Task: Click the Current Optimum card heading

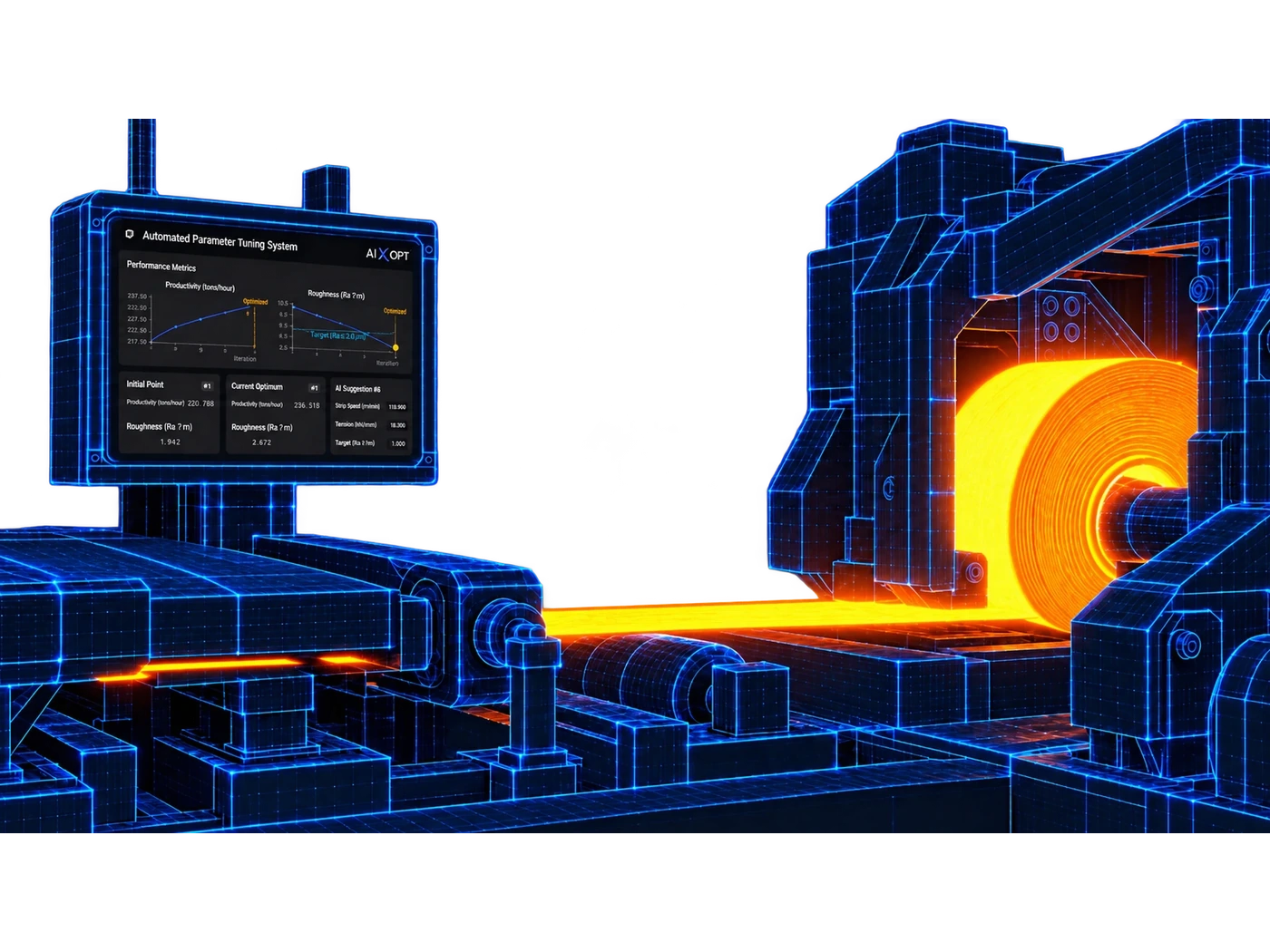Action: 257,386
